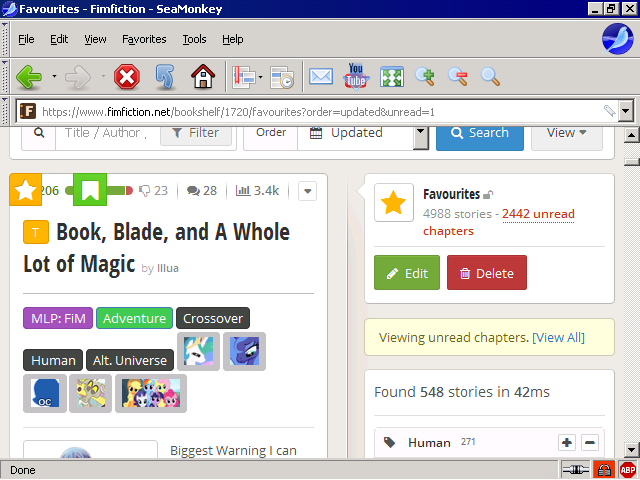640x480 pixels.
Task: Zoom in with magnifier plus icon
Action: click(425, 77)
